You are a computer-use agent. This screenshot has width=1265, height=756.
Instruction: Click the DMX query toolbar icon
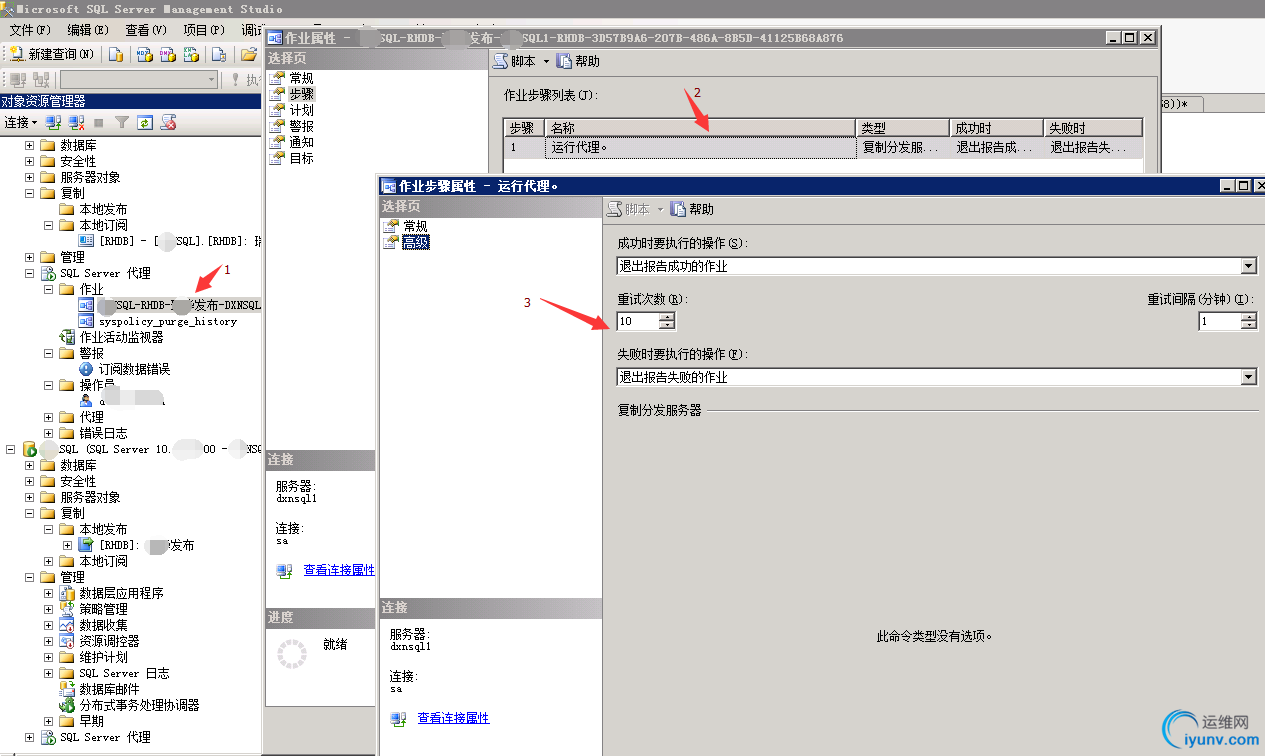click(x=167, y=54)
